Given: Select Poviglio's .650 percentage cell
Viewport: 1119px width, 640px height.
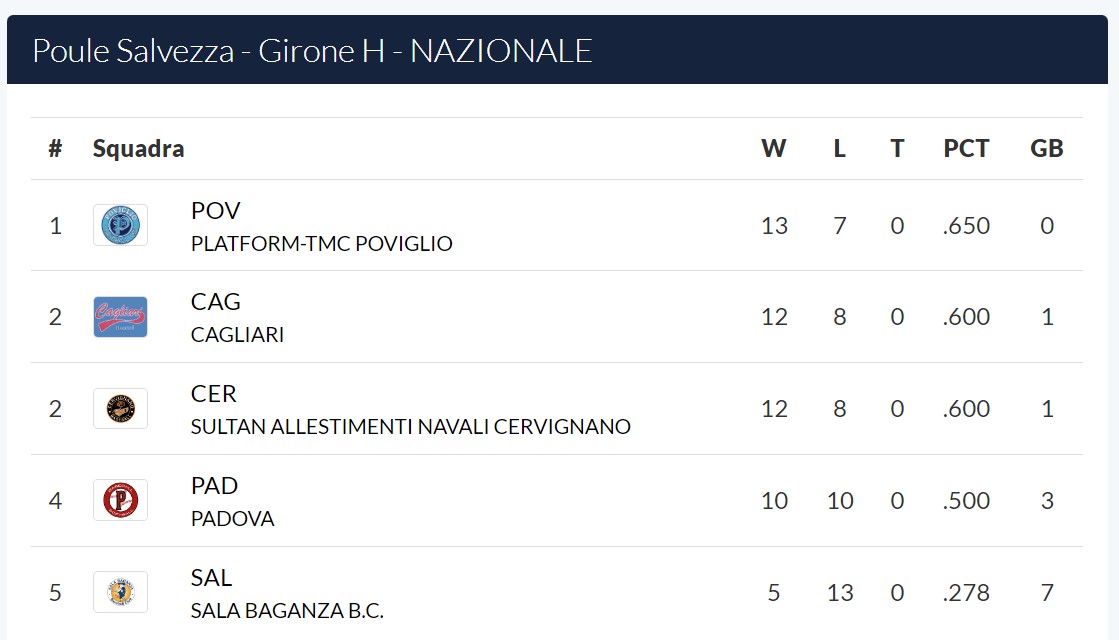Looking at the screenshot, I should pyautogui.click(x=966, y=225).
